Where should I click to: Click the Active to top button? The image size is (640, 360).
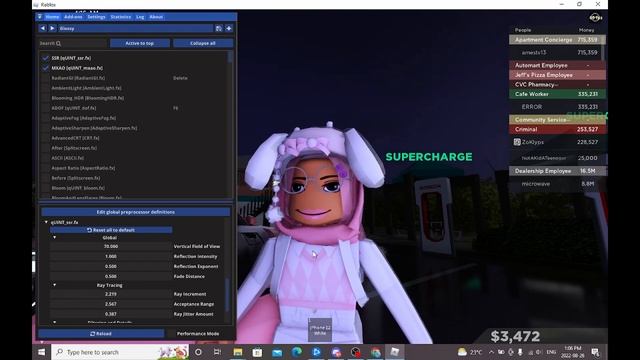coord(140,43)
